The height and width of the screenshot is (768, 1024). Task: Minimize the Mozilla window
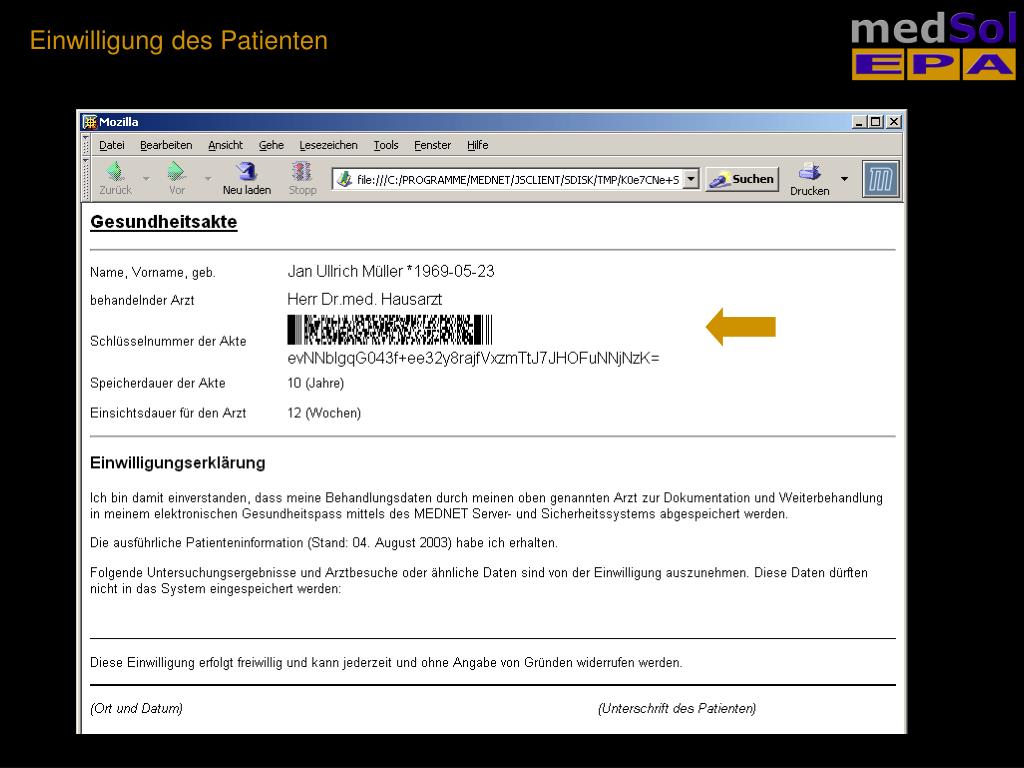coord(859,122)
